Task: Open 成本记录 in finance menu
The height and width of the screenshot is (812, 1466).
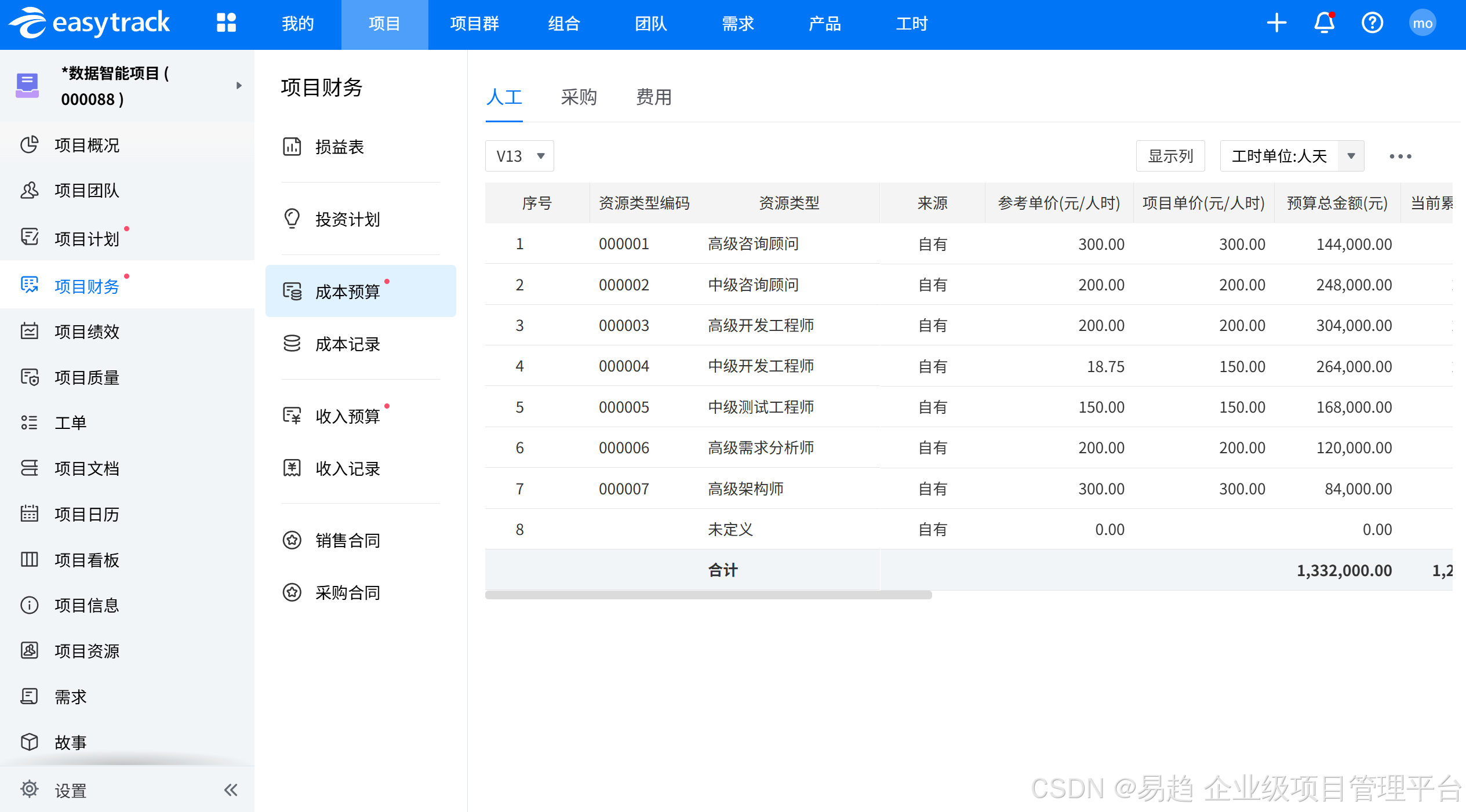Action: tap(347, 344)
